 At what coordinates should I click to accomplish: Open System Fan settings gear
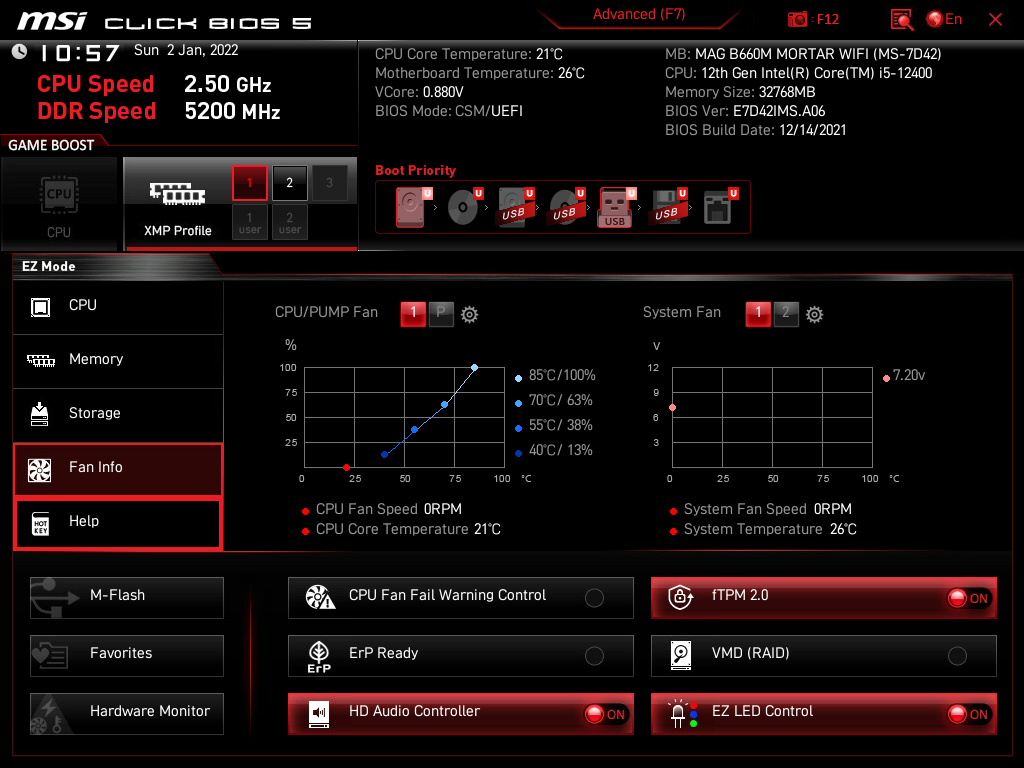tap(815, 314)
